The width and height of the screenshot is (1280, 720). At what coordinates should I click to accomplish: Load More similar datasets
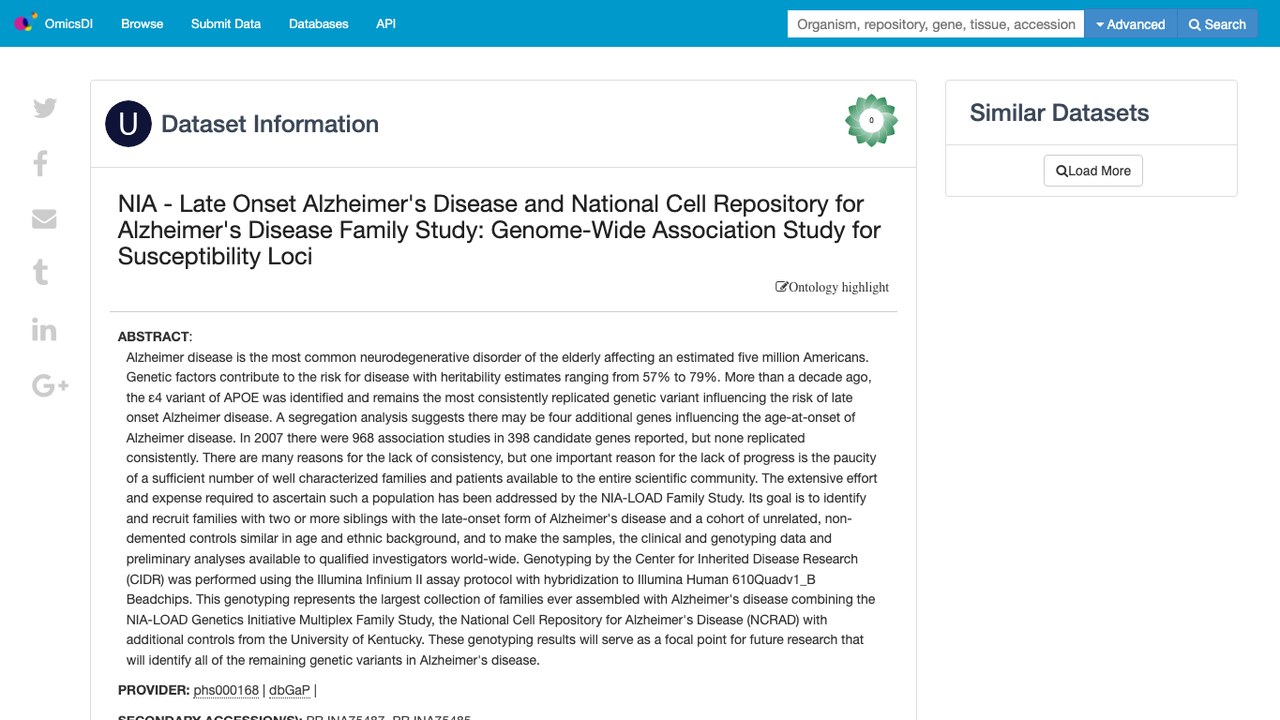click(x=1093, y=171)
